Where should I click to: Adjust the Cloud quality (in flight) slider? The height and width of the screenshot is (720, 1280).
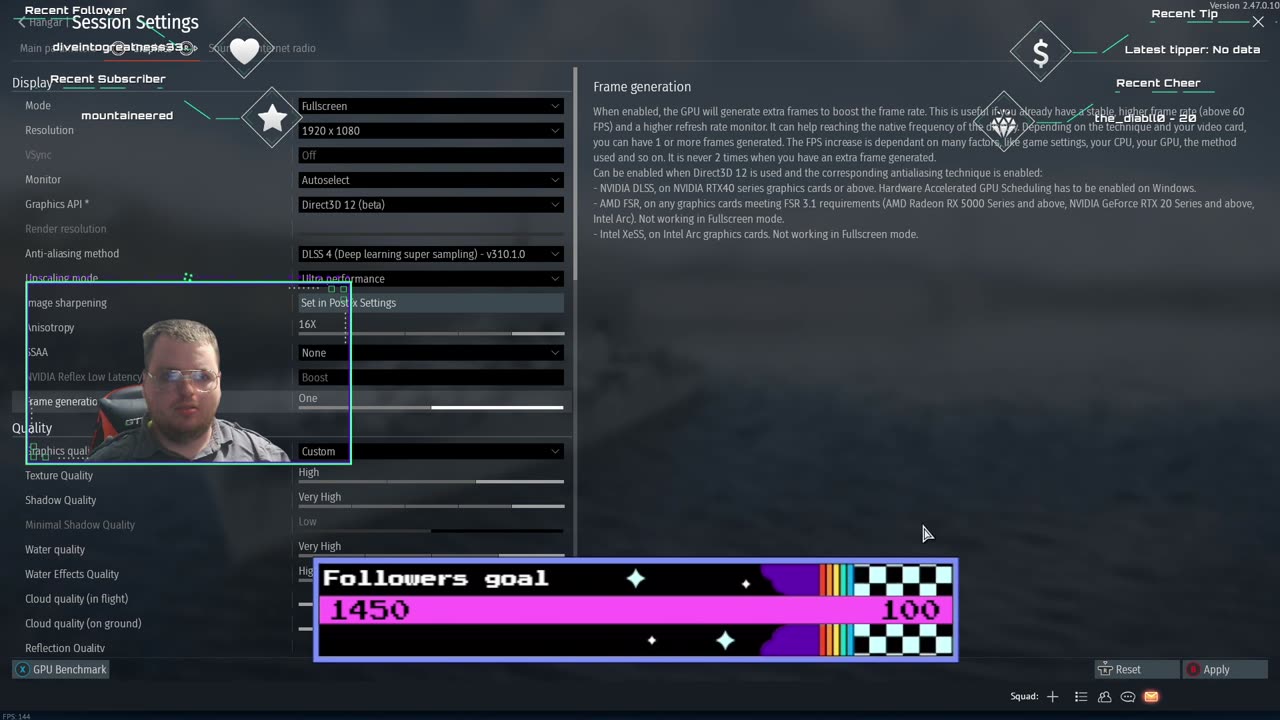tap(305, 604)
